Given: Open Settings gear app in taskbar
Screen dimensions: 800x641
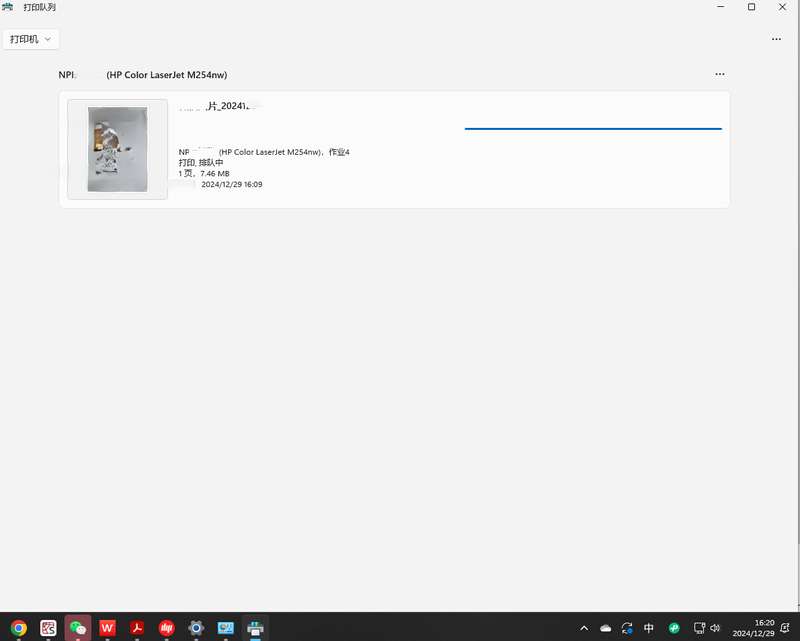Looking at the screenshot, I should pyautogui.click(x=196, y=628).
